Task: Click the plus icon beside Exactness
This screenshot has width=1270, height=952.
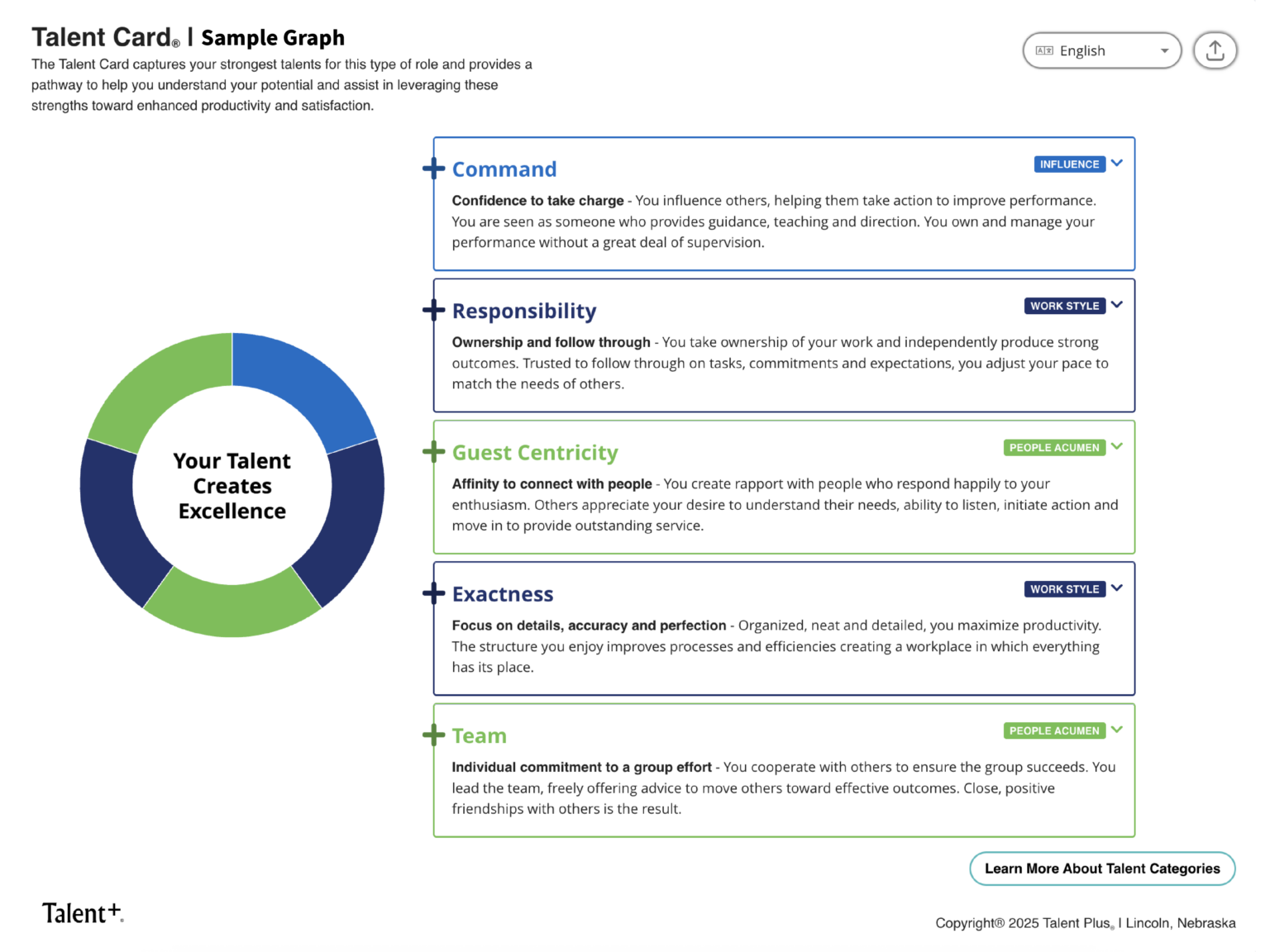Action: [x=433, y=593]
